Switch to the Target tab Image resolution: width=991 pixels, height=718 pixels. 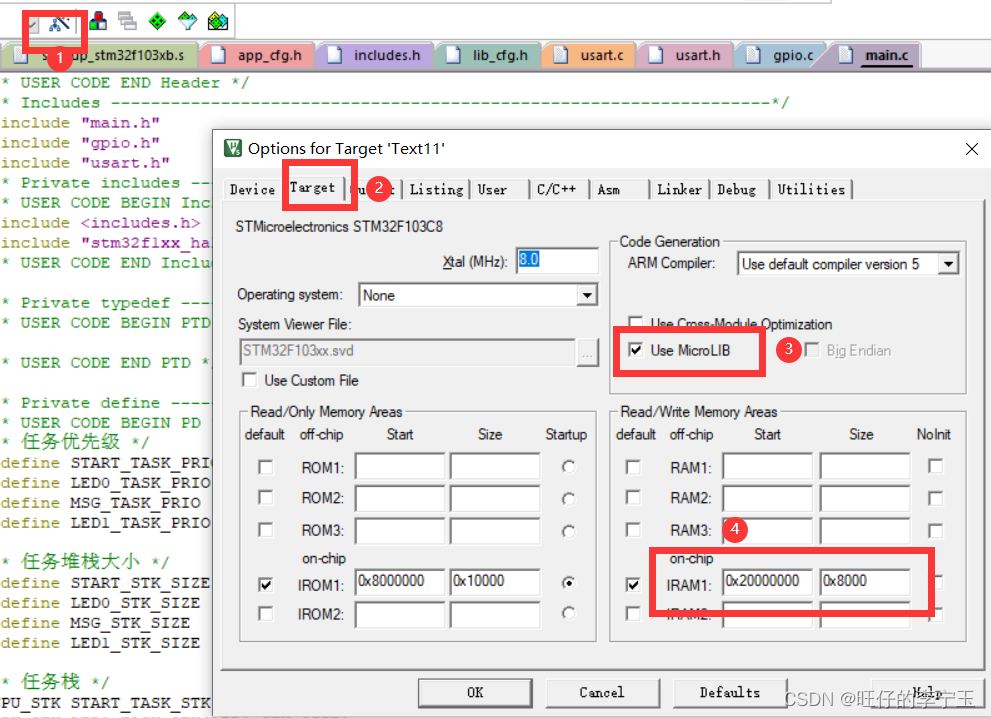click(x=312, y=188)
